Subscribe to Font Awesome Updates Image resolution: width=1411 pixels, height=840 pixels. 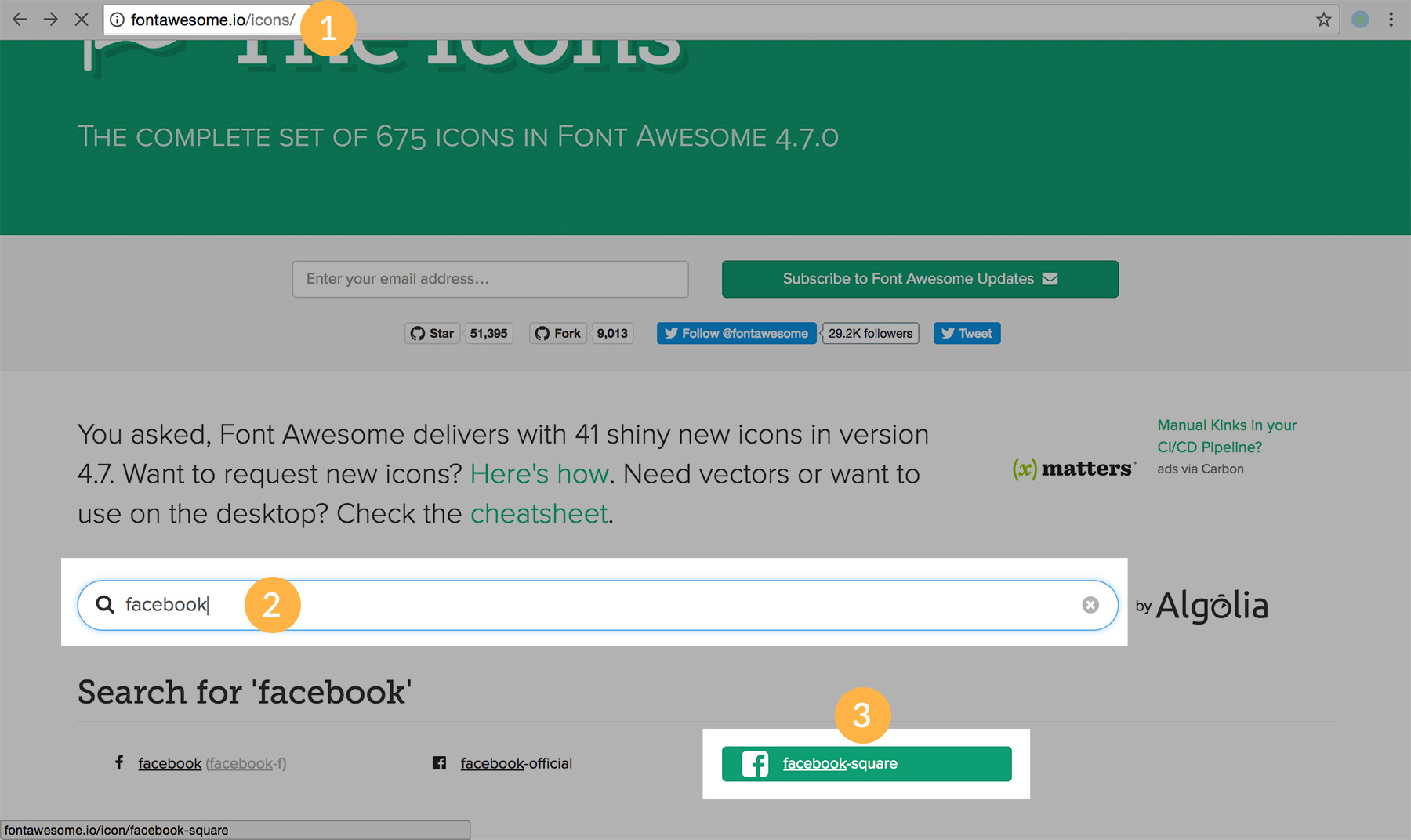[x=920, y=279]
